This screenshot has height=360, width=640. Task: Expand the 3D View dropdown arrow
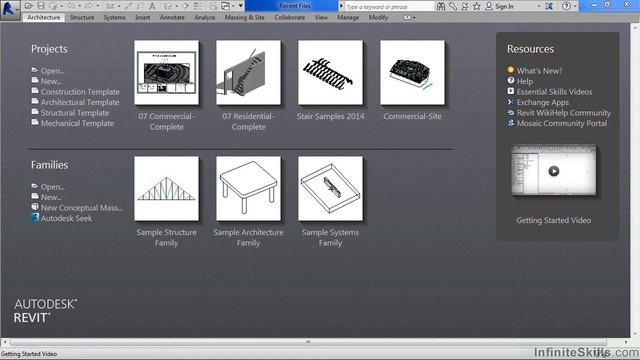[x=176, y=6]
